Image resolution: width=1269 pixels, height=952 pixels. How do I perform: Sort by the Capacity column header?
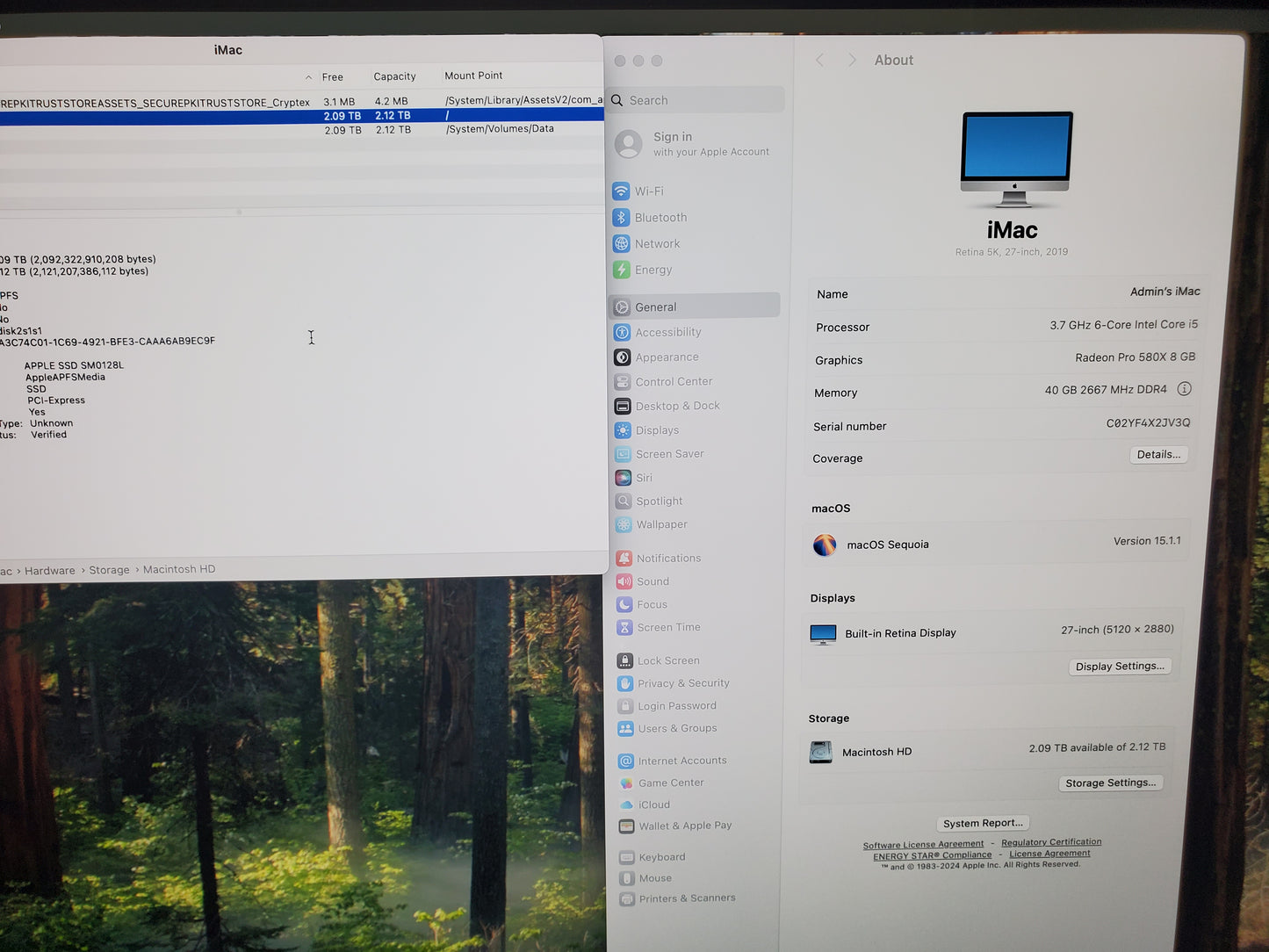[x=395, y=76]
